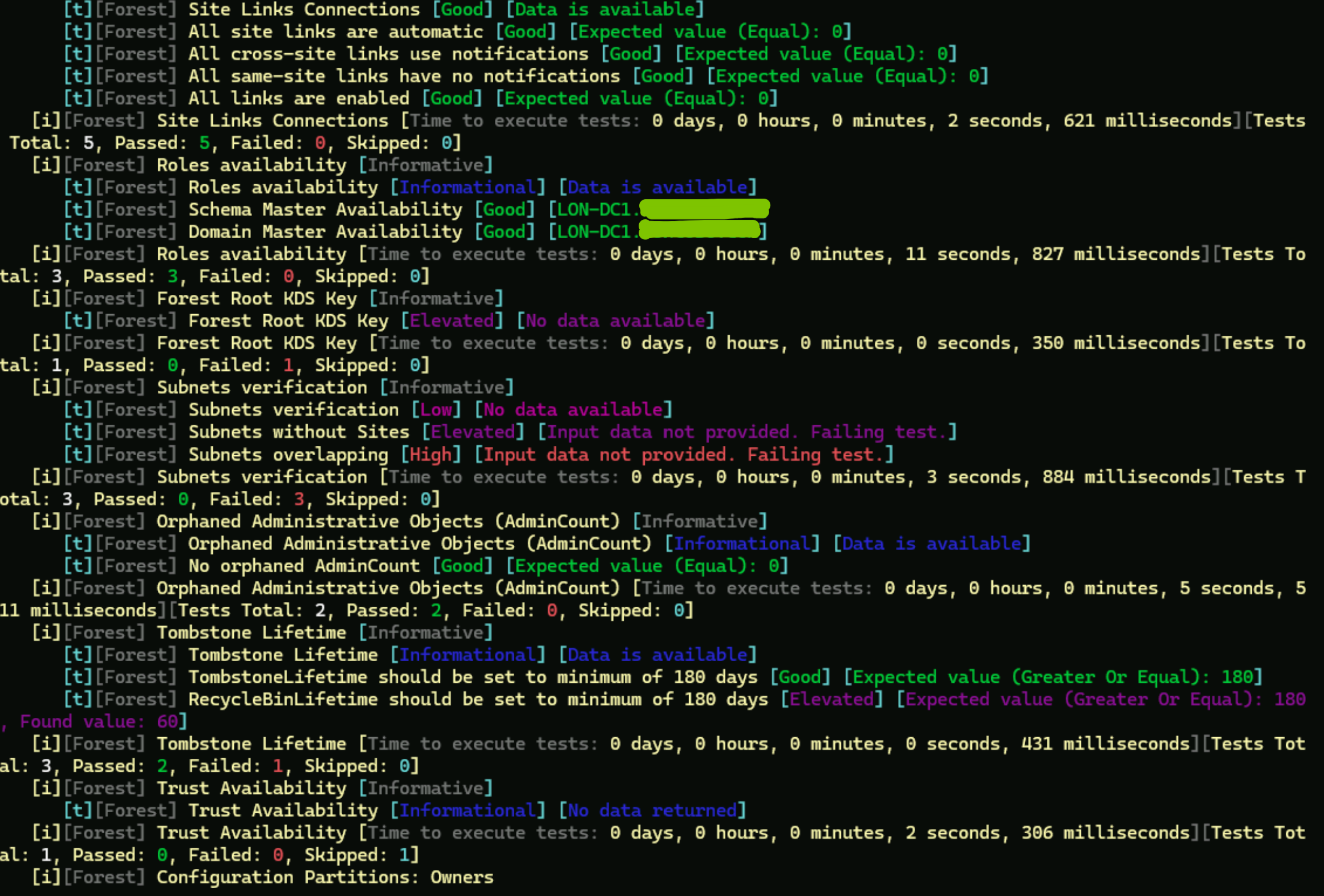The height and width of the screenshot is (896, 1324).
Task: Click 'All cross-site links use notifications' line
Action: (388, 54)
